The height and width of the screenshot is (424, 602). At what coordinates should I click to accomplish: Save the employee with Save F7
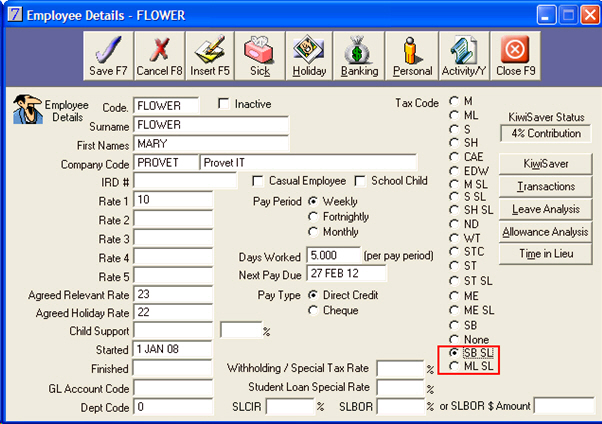point(108,56)
